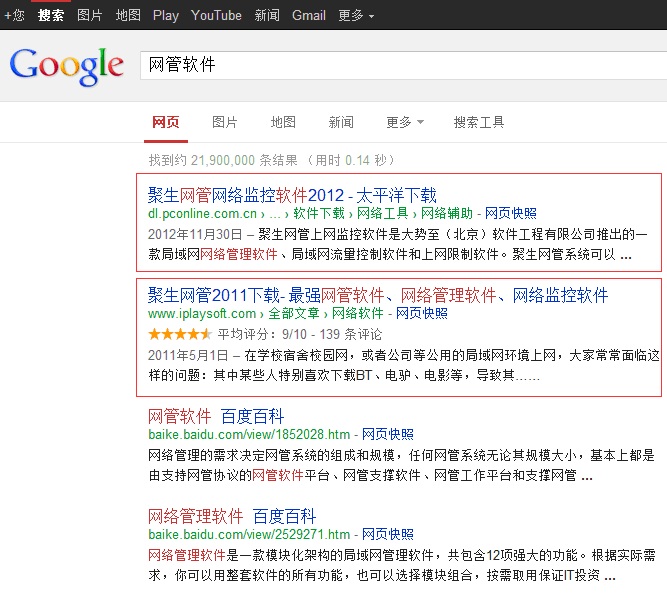Open 新闻 in the top black bar

[x=267, y=15]
